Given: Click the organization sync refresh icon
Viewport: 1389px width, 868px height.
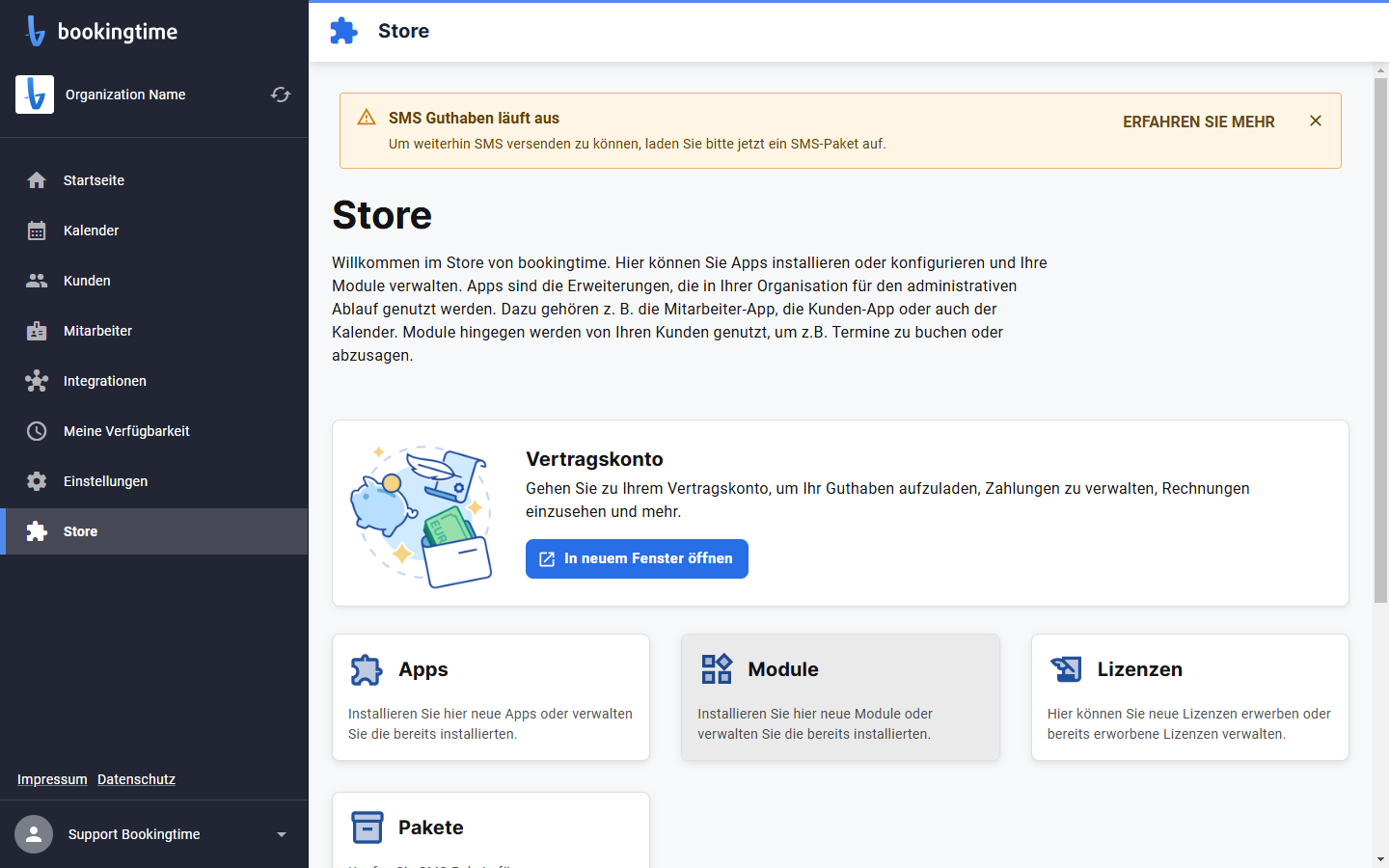Looking at the screenshot, I should [281, 95].
